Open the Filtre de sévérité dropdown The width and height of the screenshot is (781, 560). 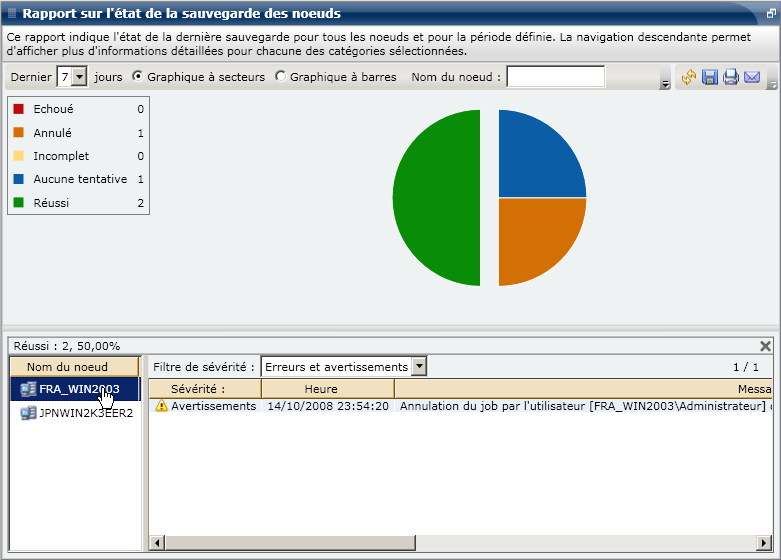(x=419, y=367)
